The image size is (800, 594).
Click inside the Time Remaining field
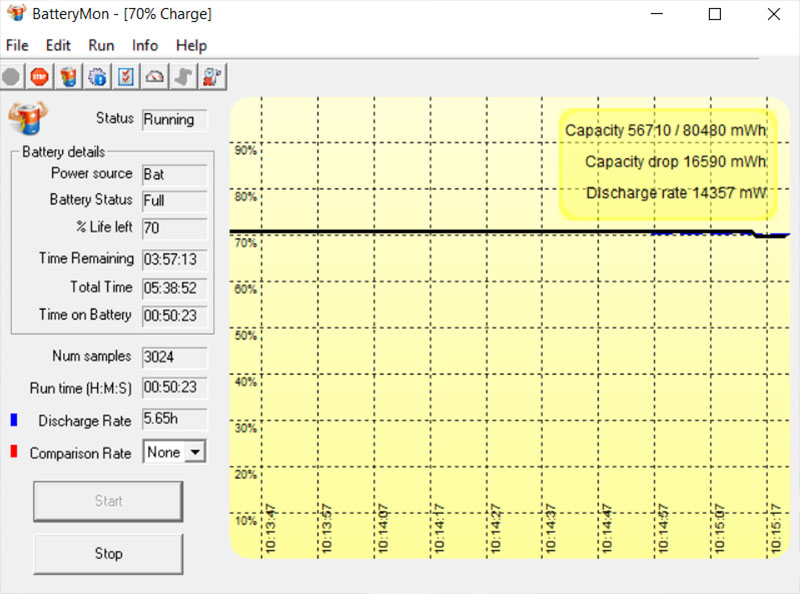pyautogui.click(x=174, y=258)
